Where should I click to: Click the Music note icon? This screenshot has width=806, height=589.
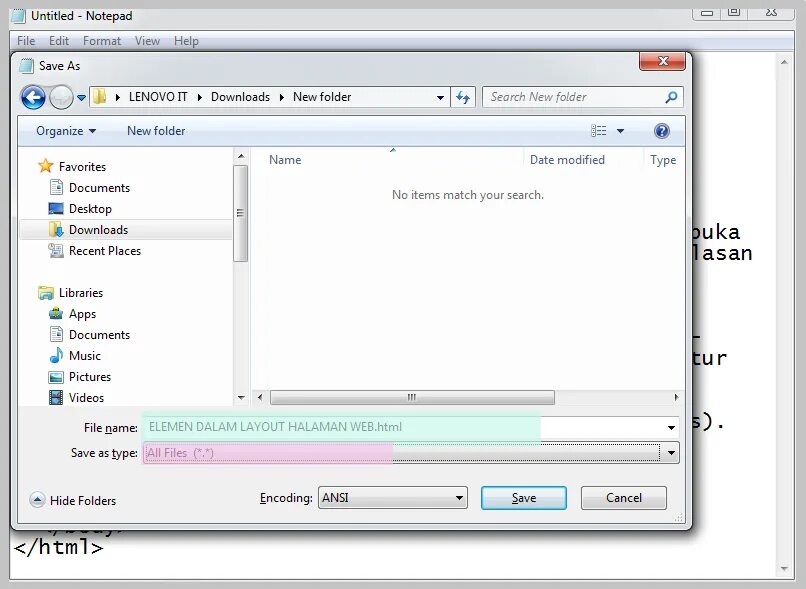point(56,355)
